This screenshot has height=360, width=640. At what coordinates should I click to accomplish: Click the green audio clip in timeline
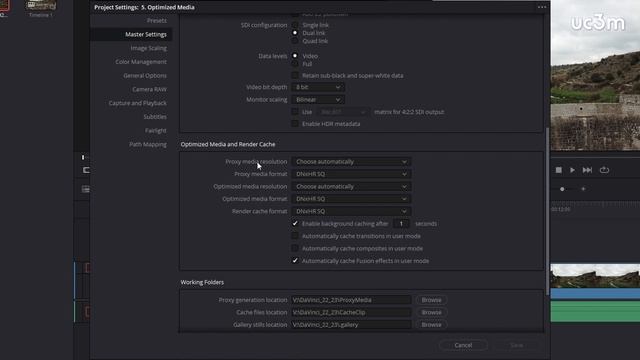595,312
